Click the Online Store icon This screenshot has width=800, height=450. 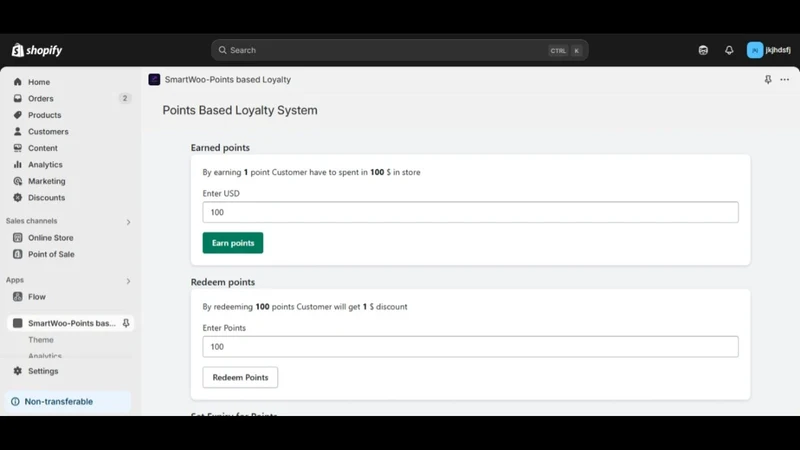tap(18, 238)
